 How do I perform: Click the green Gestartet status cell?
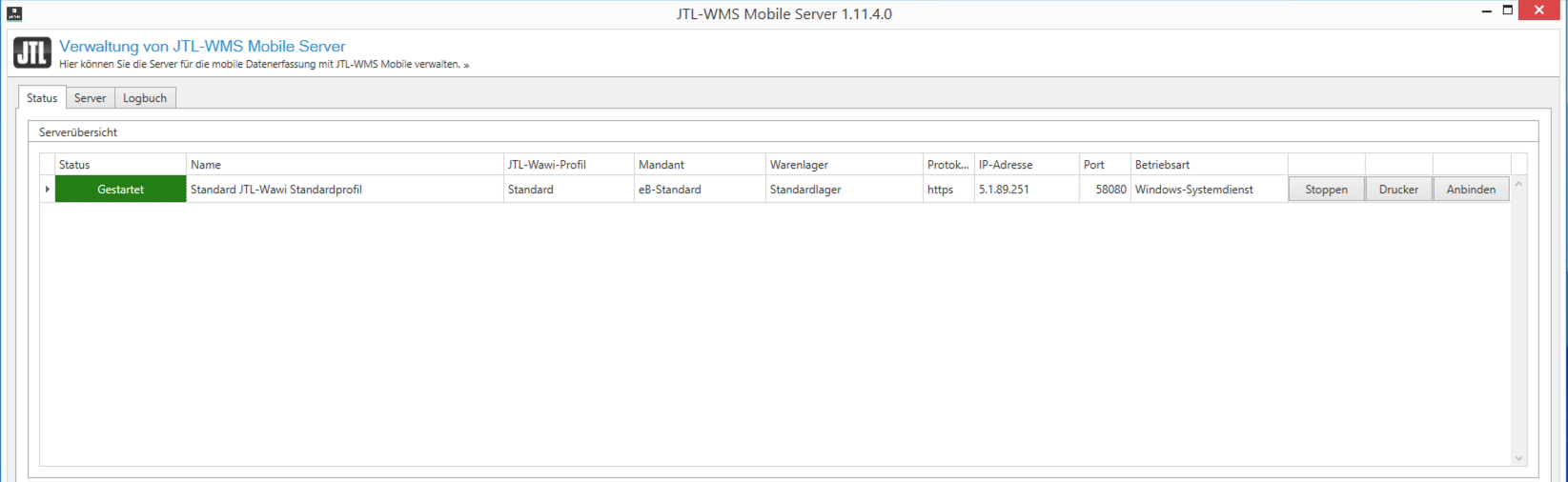(x=120, y=190)
